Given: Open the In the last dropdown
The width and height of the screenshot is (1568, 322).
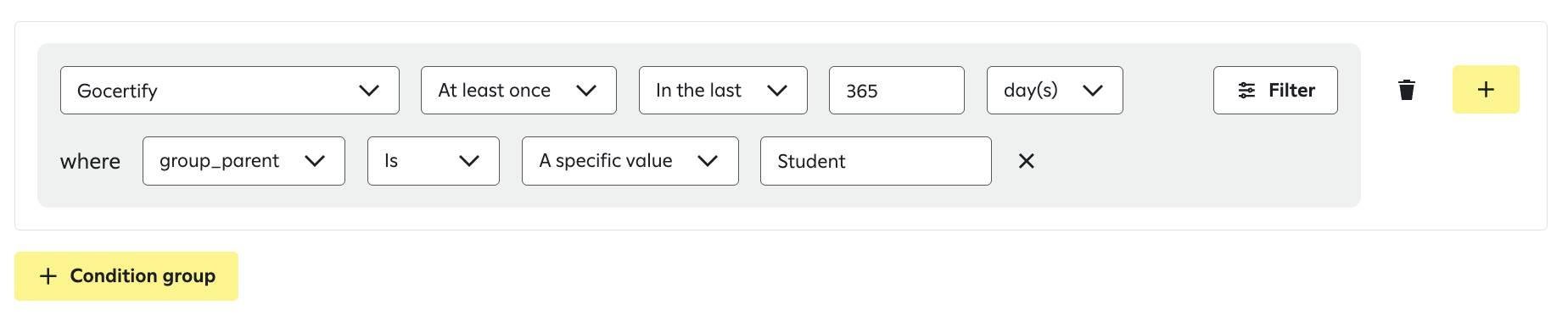Looking at the screenshot, I should pos(723,91).
